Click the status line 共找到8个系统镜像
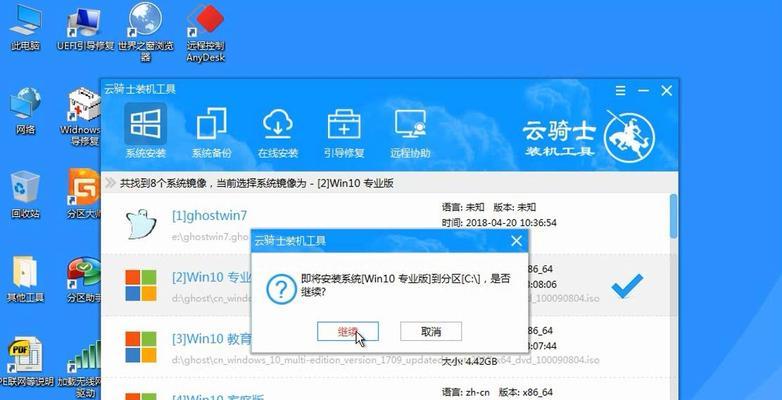 point(257,184)
